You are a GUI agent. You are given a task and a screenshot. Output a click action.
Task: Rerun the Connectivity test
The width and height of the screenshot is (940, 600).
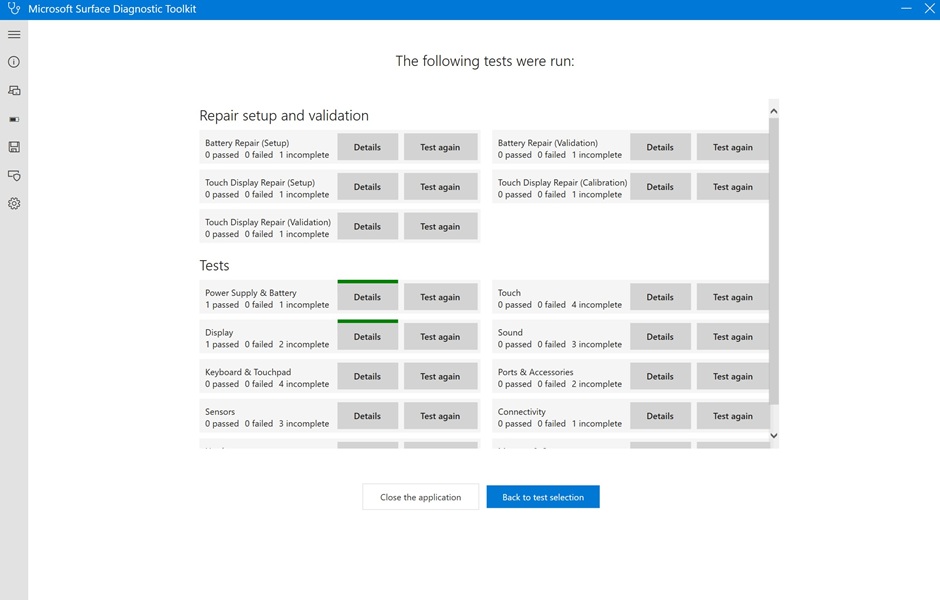click(x=733, y=415)
